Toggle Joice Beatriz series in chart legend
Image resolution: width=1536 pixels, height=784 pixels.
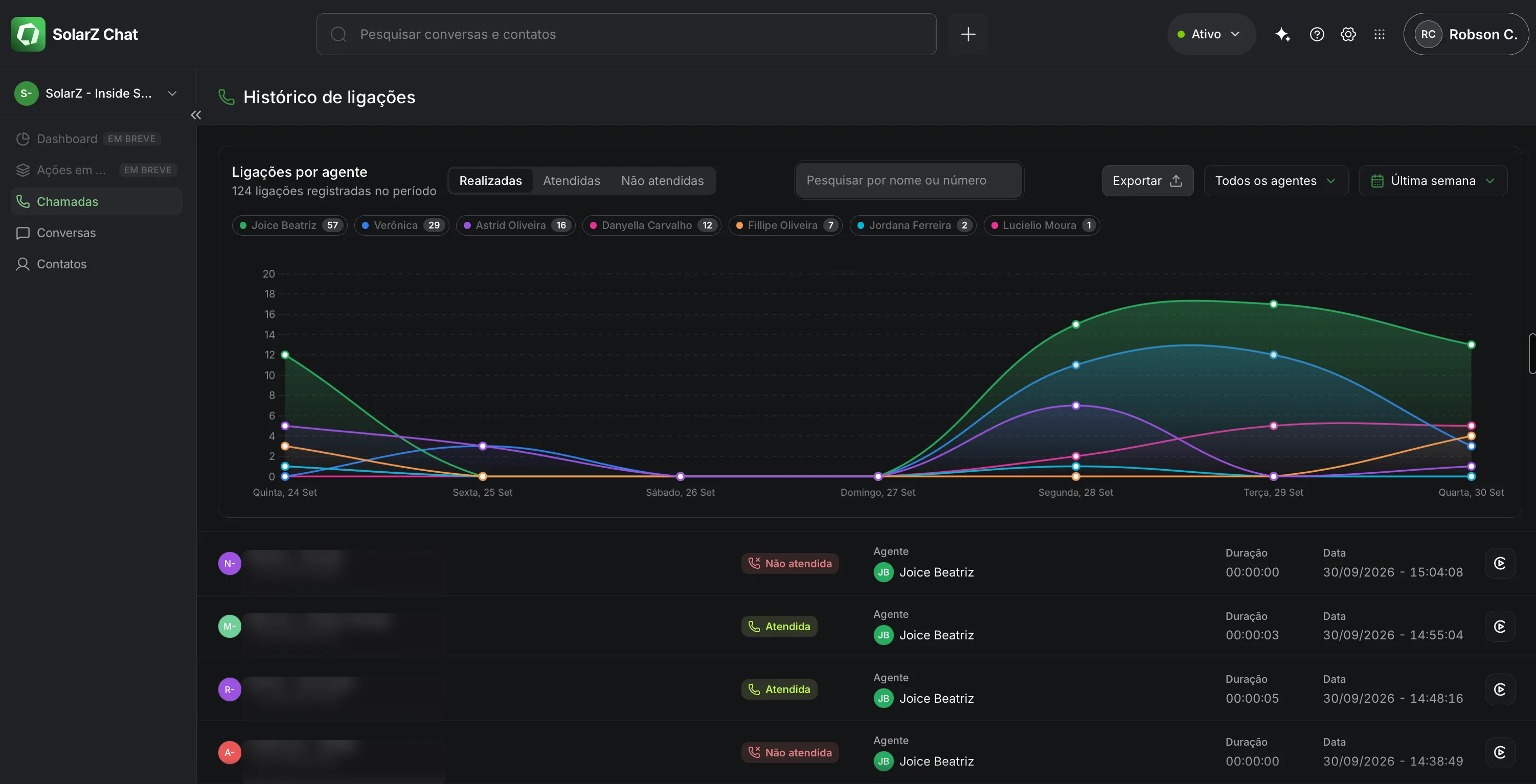pos(289,225)
